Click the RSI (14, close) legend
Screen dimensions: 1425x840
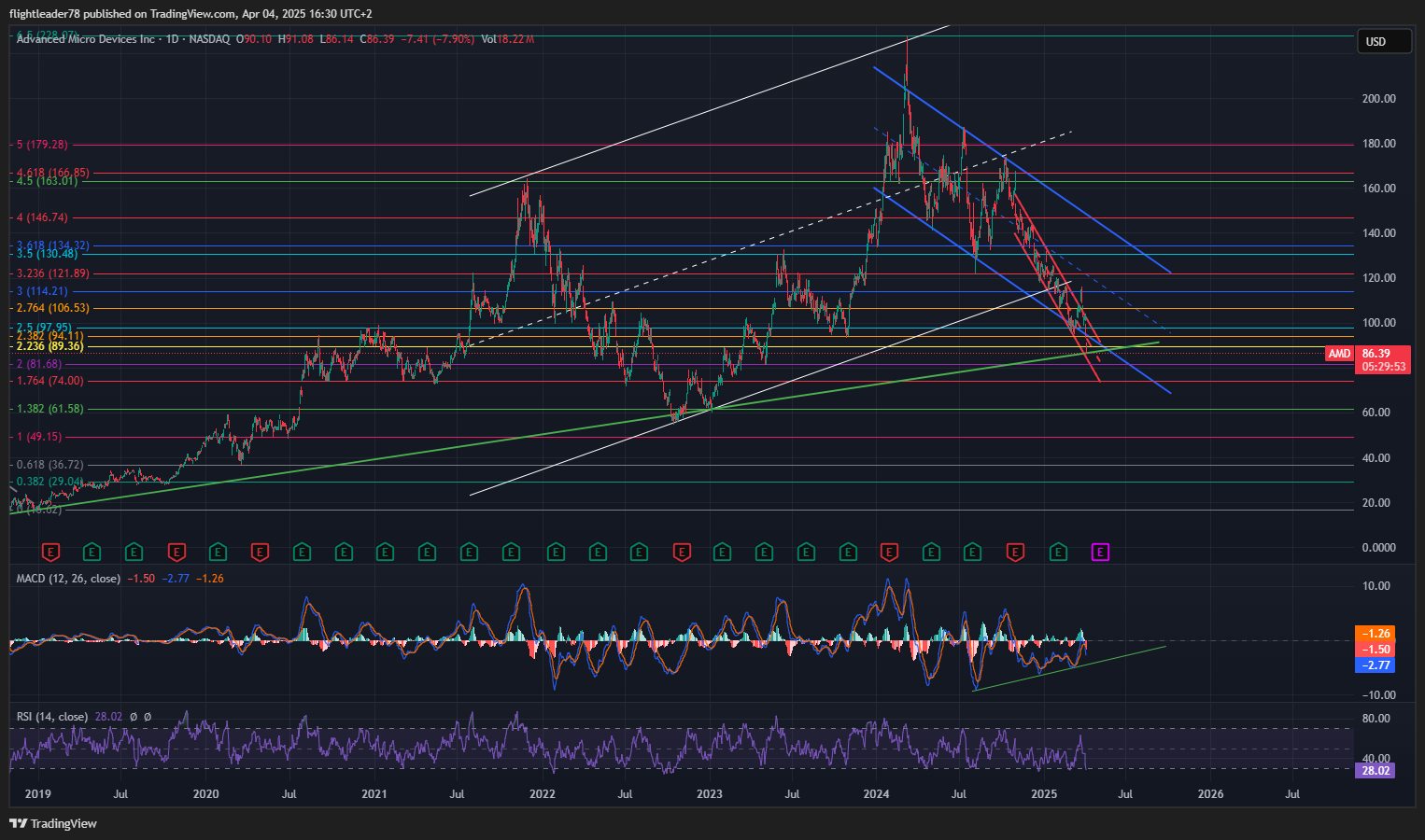pyautogui.click(x=52, y=717)
